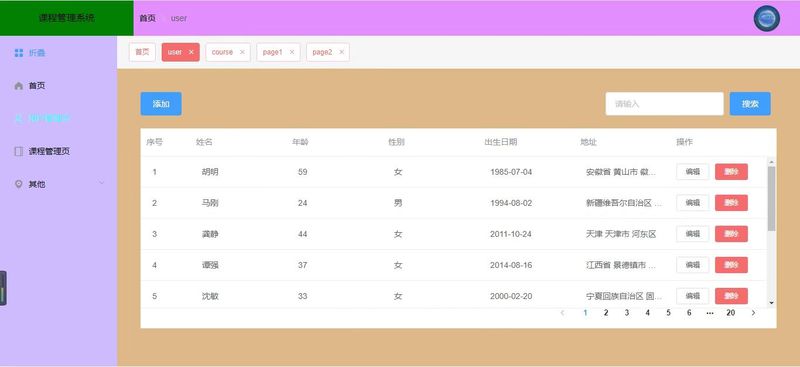Image resolution: width=800 pixels, height=367 pixels.
Task: Jump to page 20 in pagination
Action: pos(731,312)
